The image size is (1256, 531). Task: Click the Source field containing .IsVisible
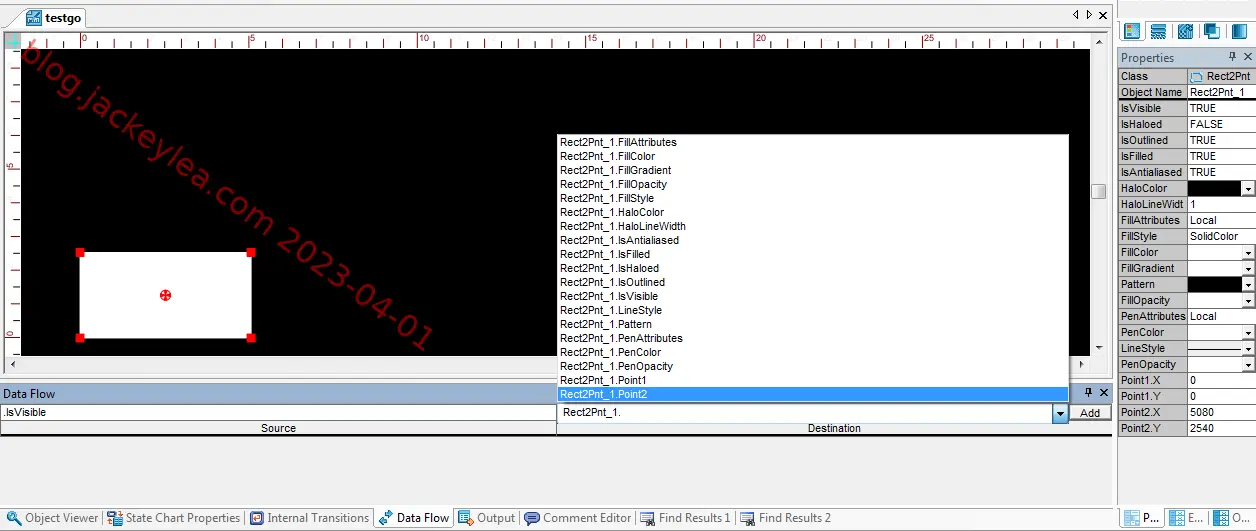point(278,412)
